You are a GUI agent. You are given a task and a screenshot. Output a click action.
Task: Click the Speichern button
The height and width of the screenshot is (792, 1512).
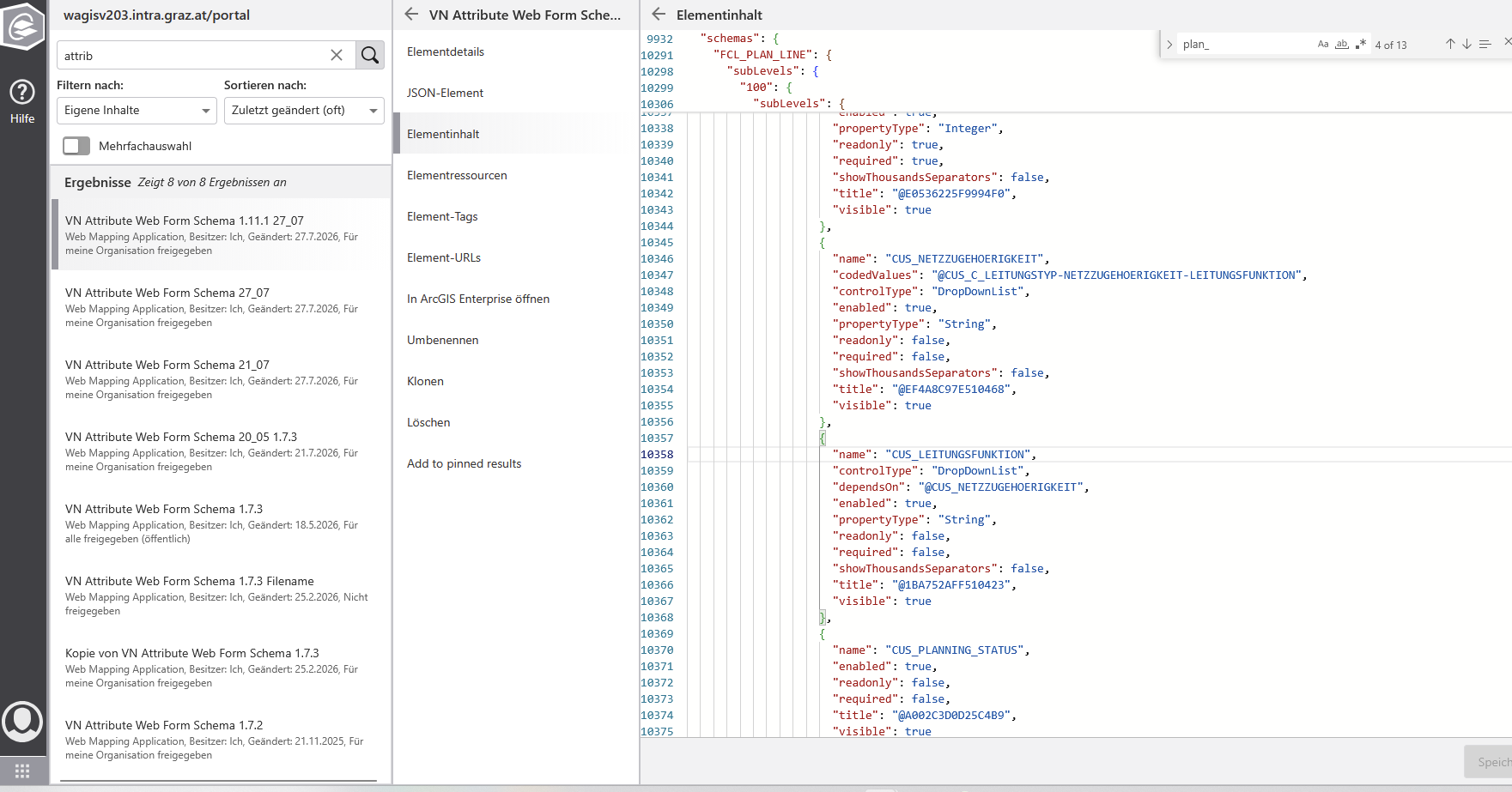pyautogui.click(x=1490, y=762)
